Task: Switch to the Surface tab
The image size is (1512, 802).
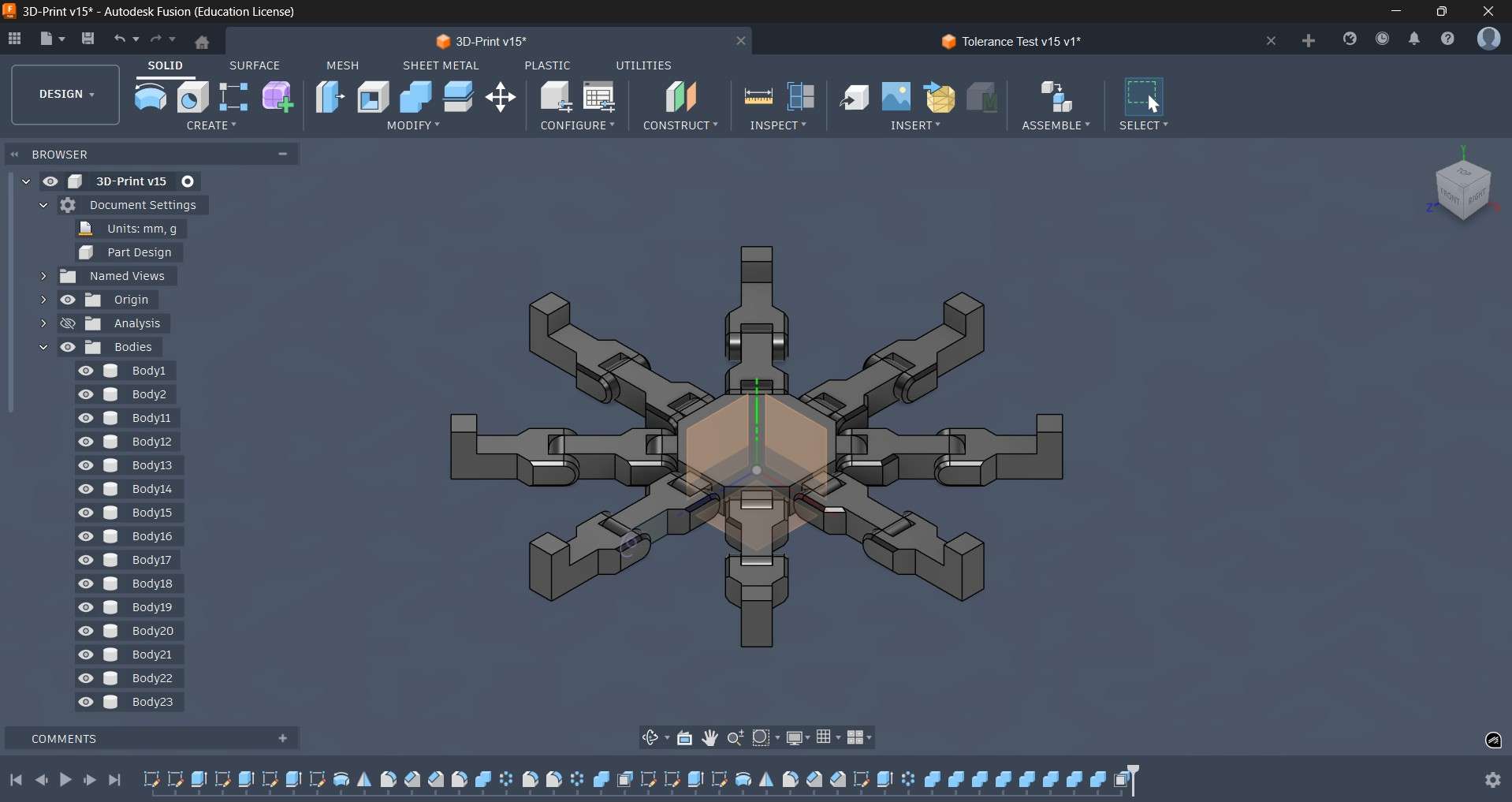Action: (255, 65)
